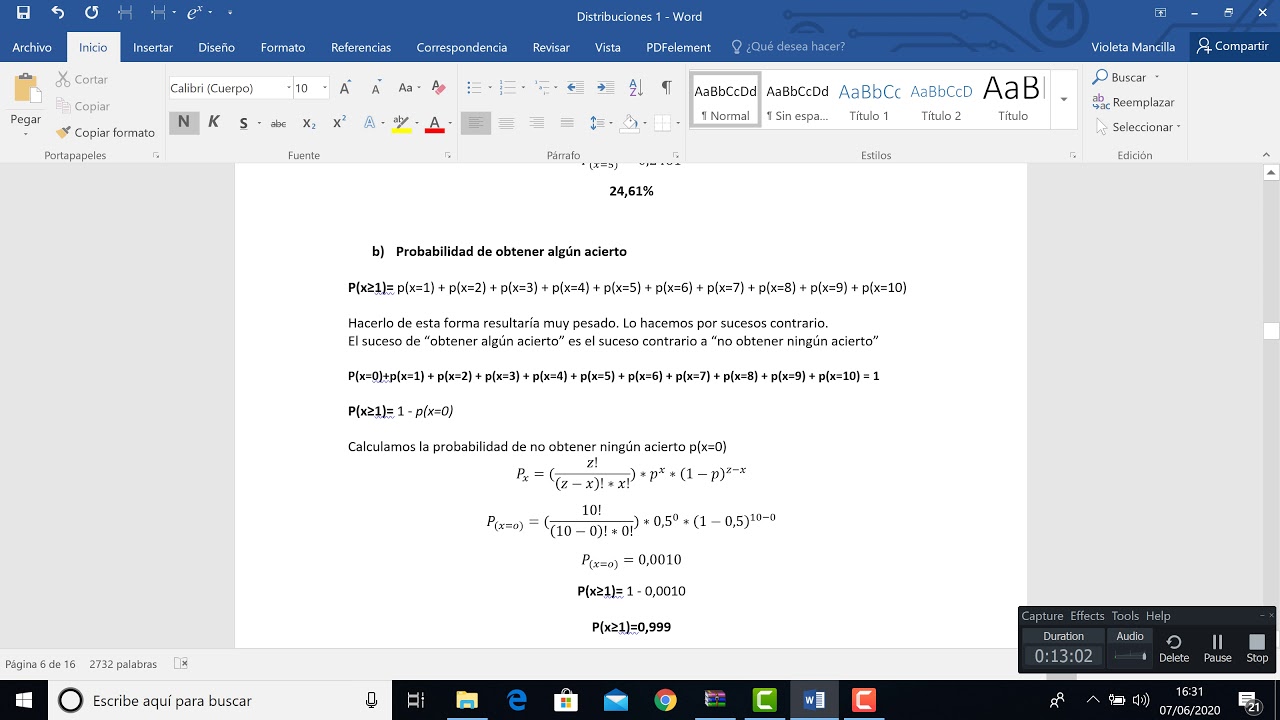The image size is (1280, 720).
Task: Toggle bold (N) formatting
Action: 184,122
